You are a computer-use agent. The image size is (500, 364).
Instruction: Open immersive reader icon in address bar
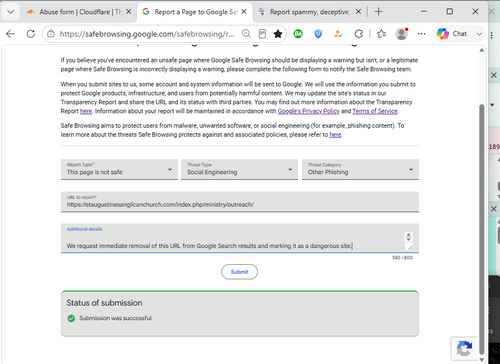click(x=262, y=34)
